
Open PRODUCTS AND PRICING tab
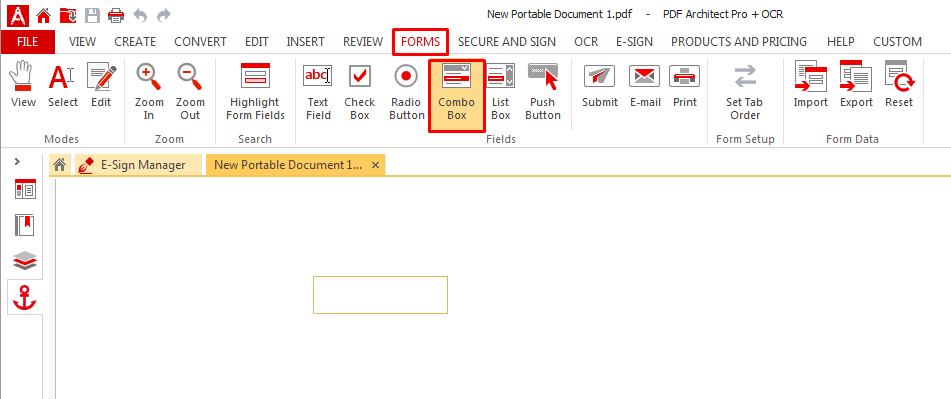(x=739, y=42)
